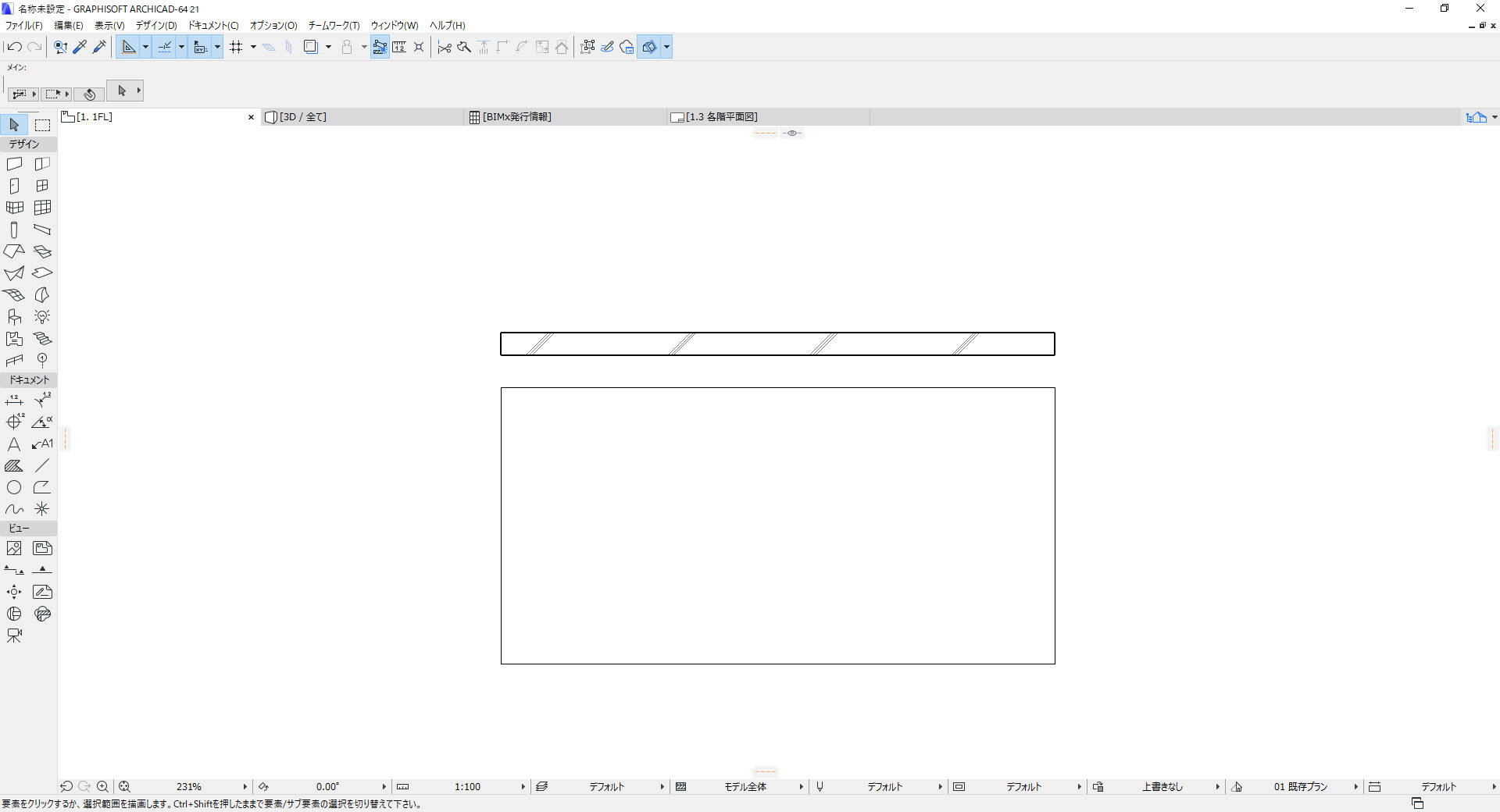Click the Zoom In magnifier button
This screenshot has width=1500, height=812.
tap(102, 787)
